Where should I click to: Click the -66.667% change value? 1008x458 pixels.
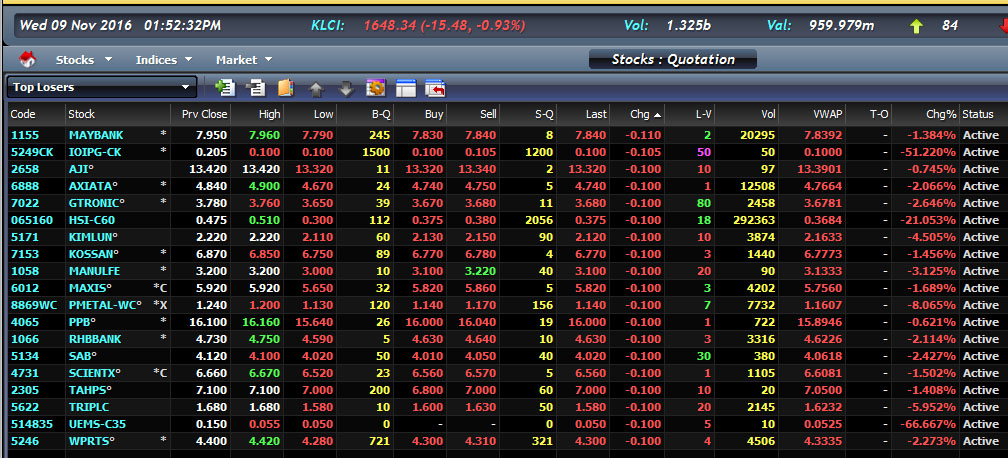[x=927, y=424]
